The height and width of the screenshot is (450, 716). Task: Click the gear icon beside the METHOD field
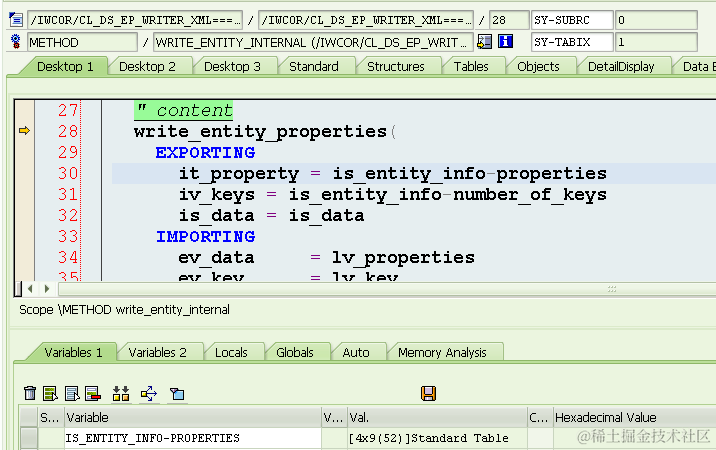pyautogui.click(x=16, y=42)
